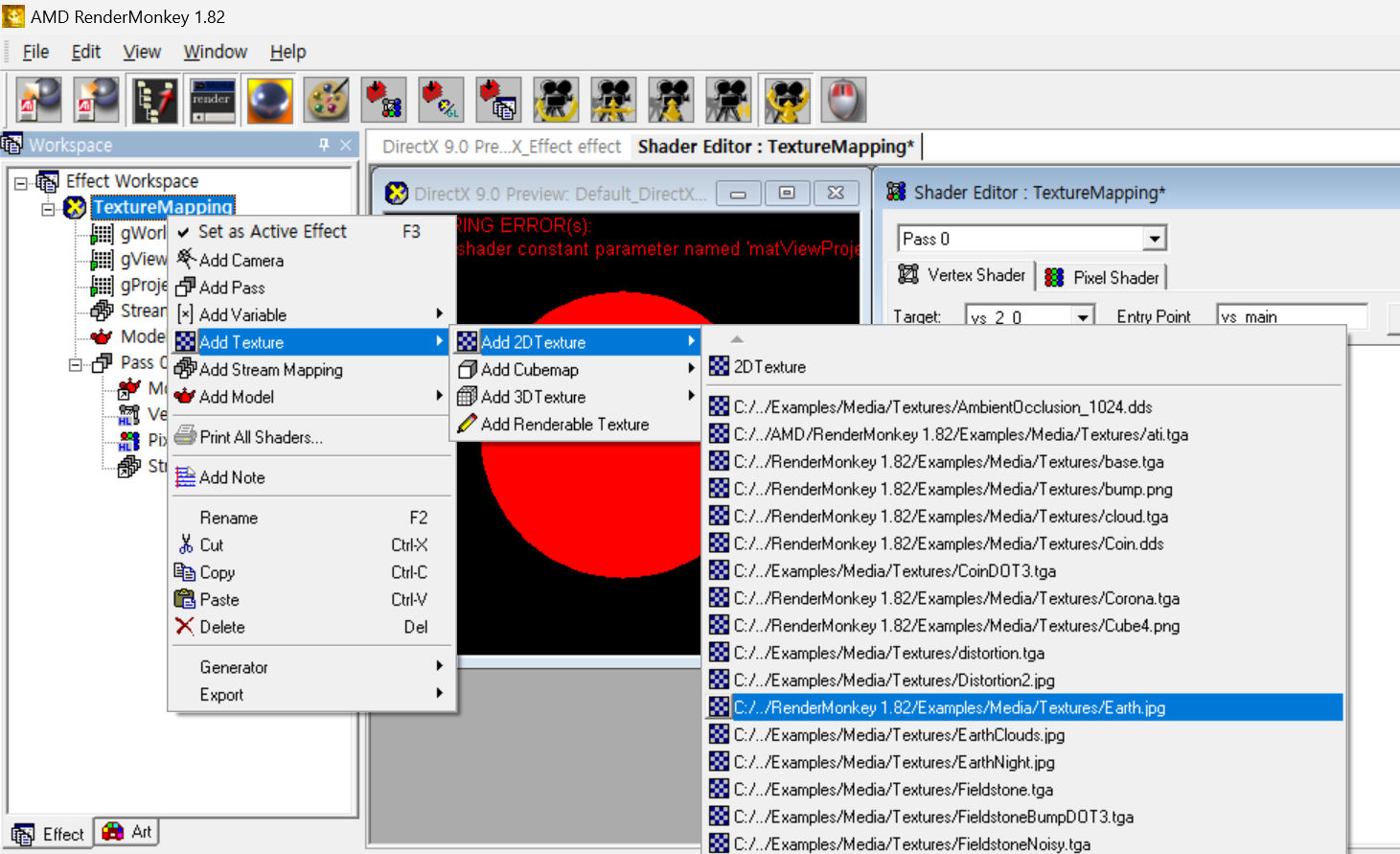Open the artist palette editor icon
Image resolution: width=1400 pixels, height=854 pixels.
(x=327, y=101)
